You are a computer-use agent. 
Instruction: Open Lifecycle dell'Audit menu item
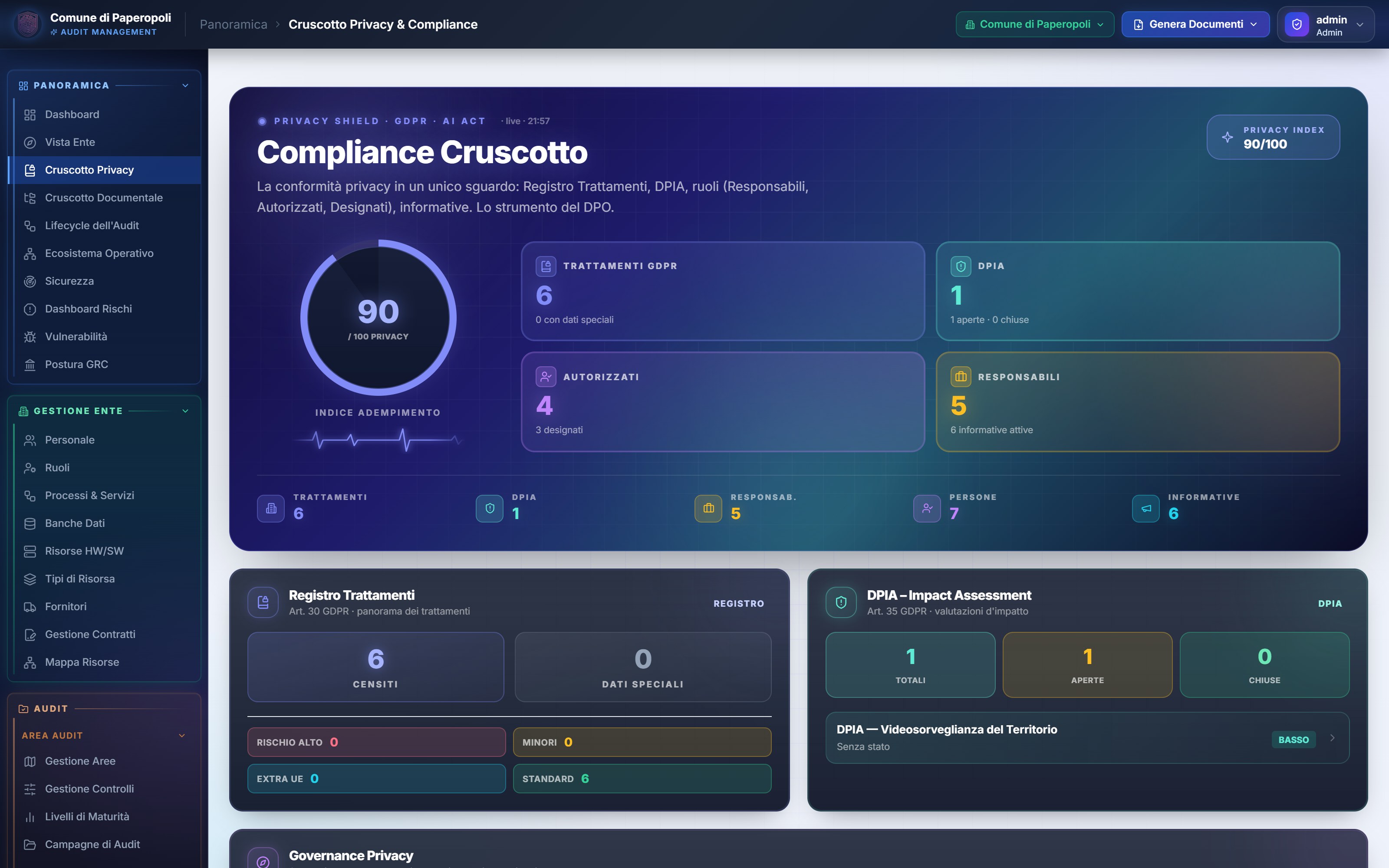click(105, 226)
